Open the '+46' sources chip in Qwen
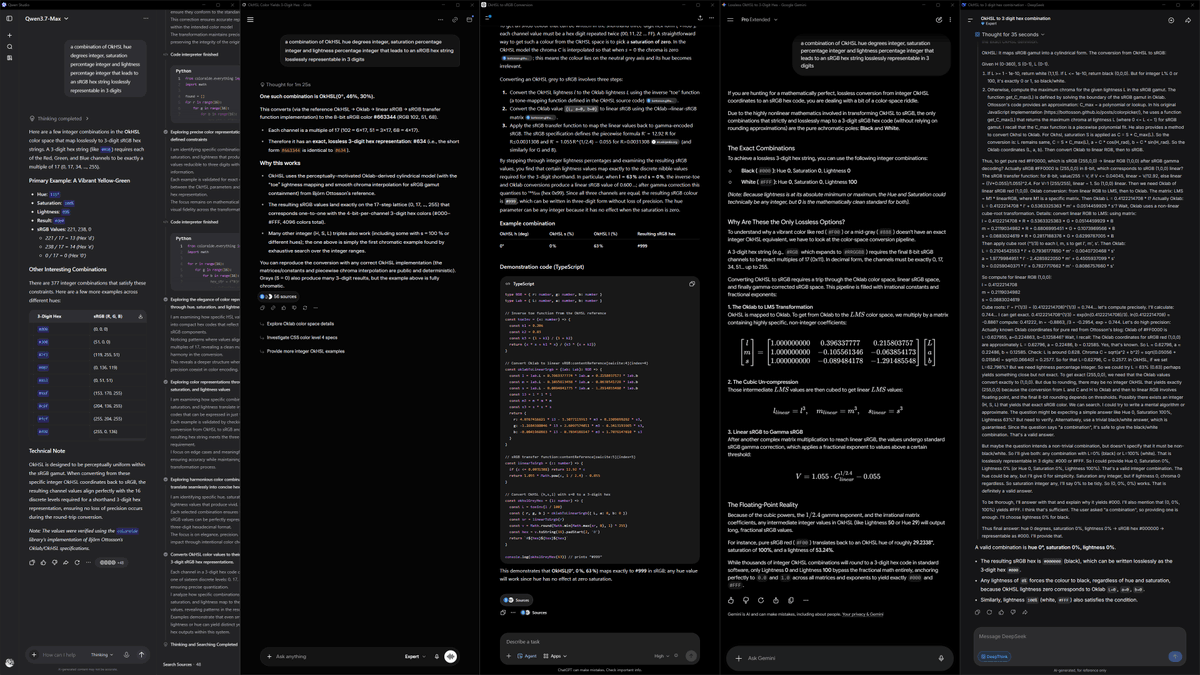The image size is (1200, 675). tap(111, 562)
